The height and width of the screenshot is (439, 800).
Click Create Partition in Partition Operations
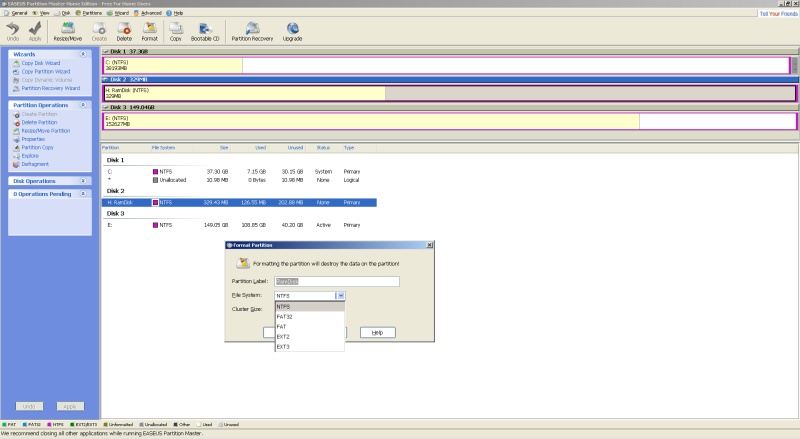tap(39, 114)
